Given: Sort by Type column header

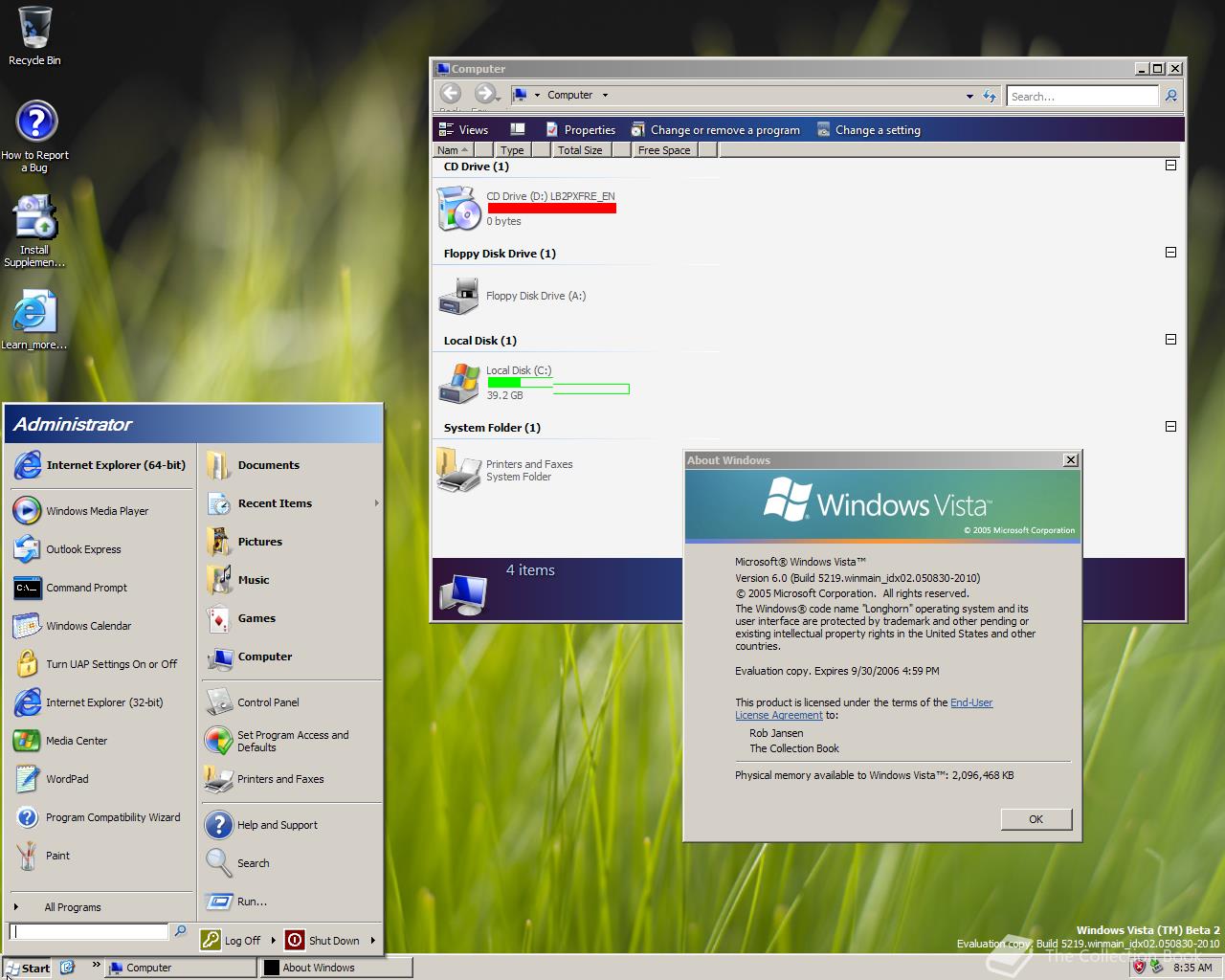Looking at the screenshot, I should [x=512, y=150].
